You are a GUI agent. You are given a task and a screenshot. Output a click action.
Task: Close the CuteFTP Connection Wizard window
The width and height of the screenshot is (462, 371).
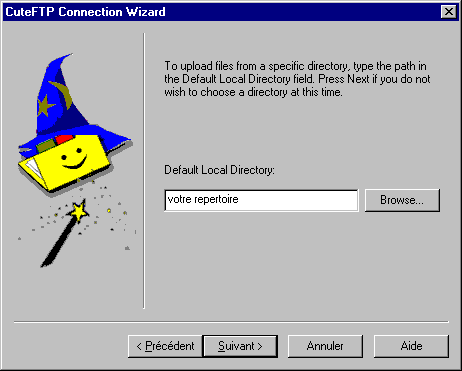point(449,12)
